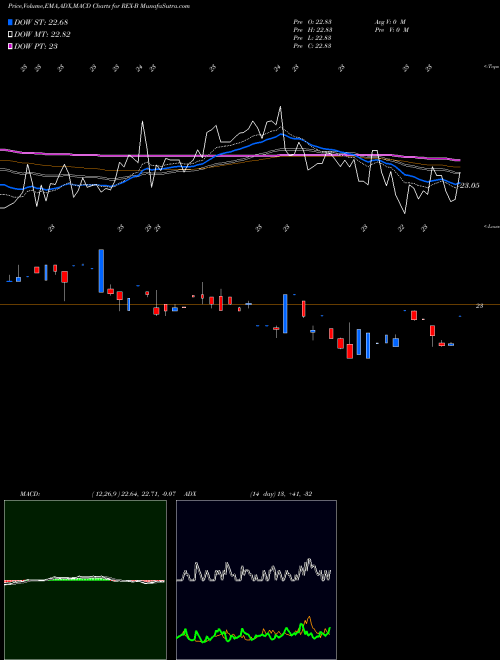Image resolution: width=500 pixels, height=660 pixels.
Task: Click the 'Pre C: 22.83' value
Action: tap(313, 46)
